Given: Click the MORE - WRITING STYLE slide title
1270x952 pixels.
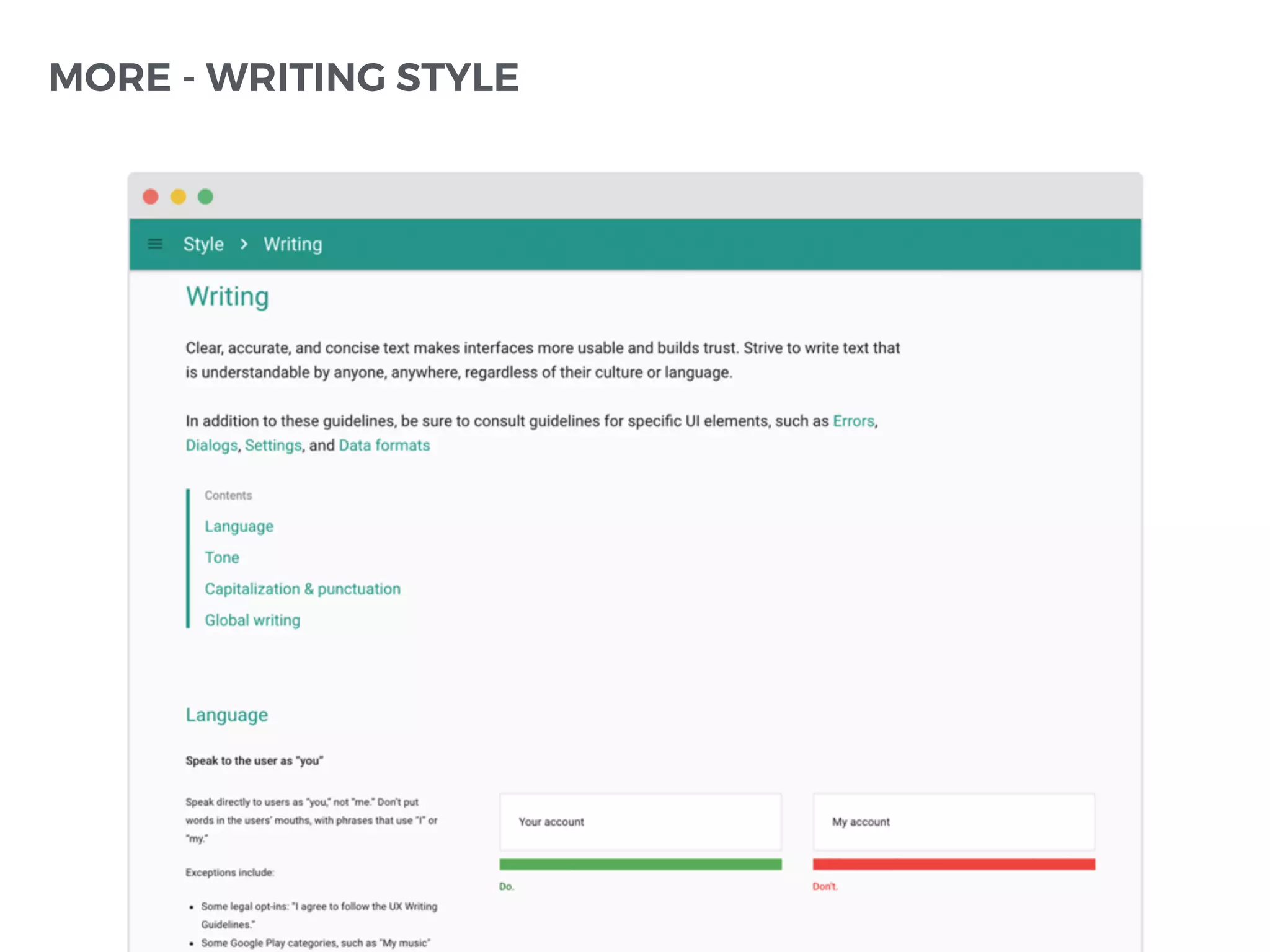Looking at the screenshot, I should pos(283,77).
